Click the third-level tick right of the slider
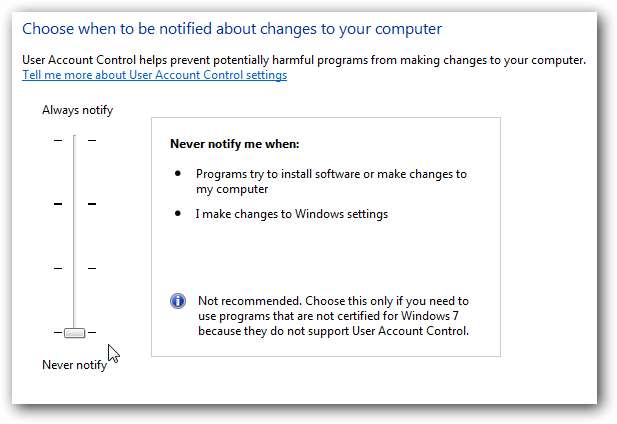Image resolution: width=617 pixels, height=424 pixels. 91,268
